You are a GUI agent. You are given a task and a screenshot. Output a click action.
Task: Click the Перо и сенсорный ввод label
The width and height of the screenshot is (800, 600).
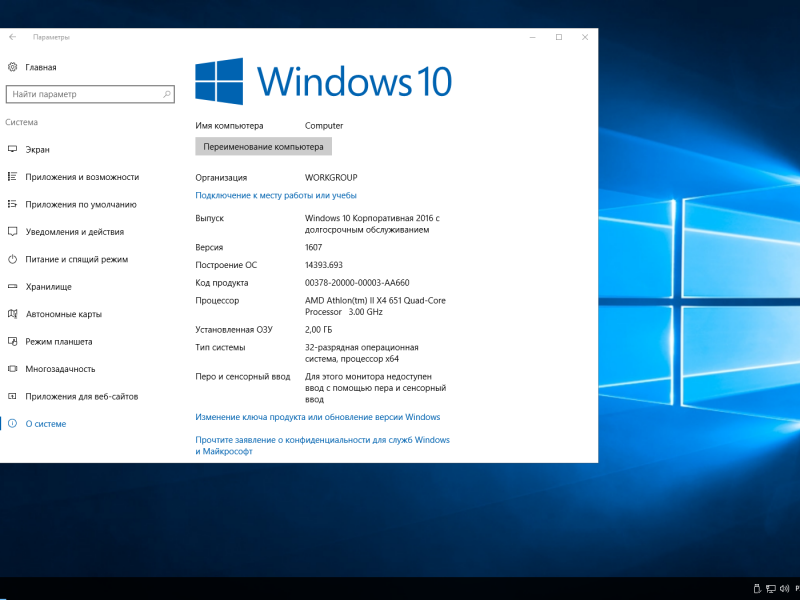click(x=243, y=377)
